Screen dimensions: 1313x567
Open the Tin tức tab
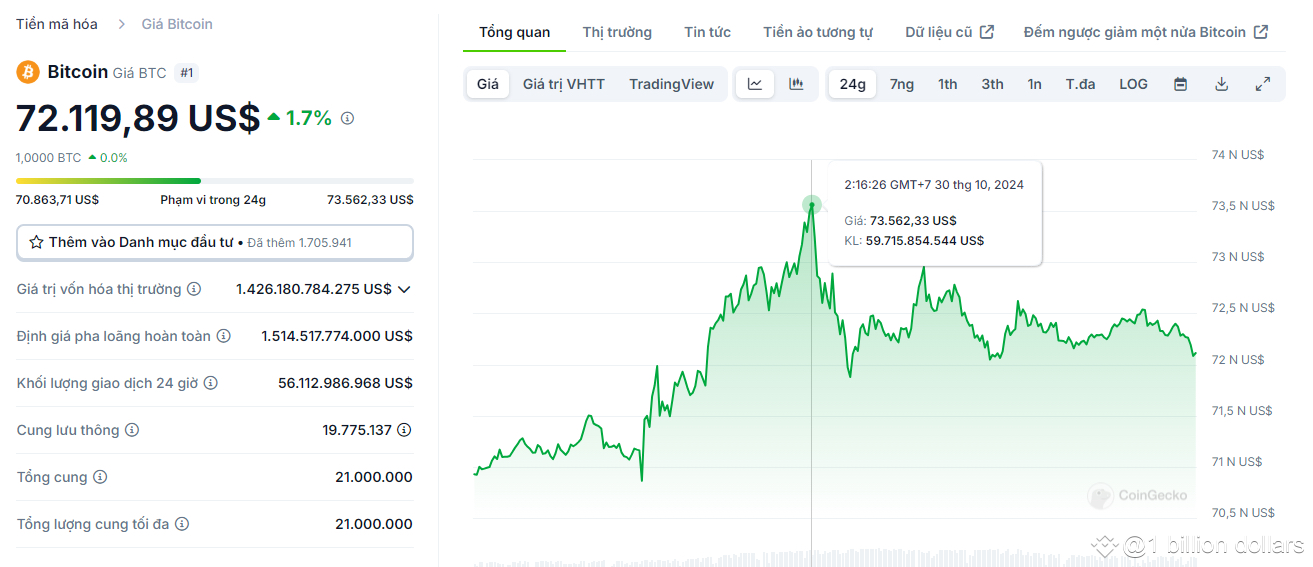pos(707,32)
